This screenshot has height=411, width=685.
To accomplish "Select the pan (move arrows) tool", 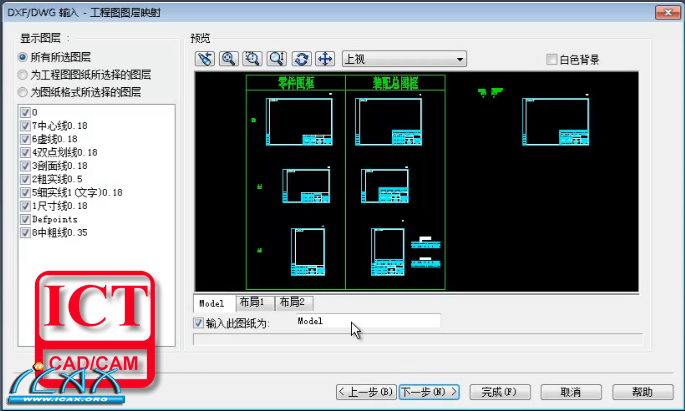I will 325,59.
